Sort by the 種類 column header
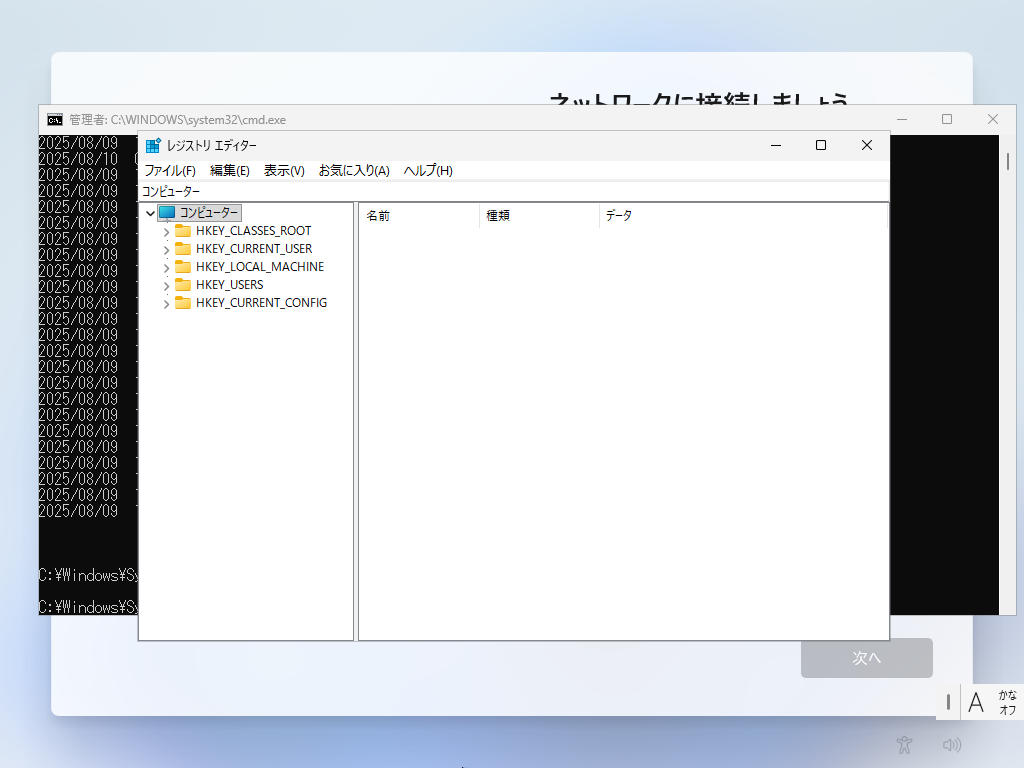 tap(539, 216)
